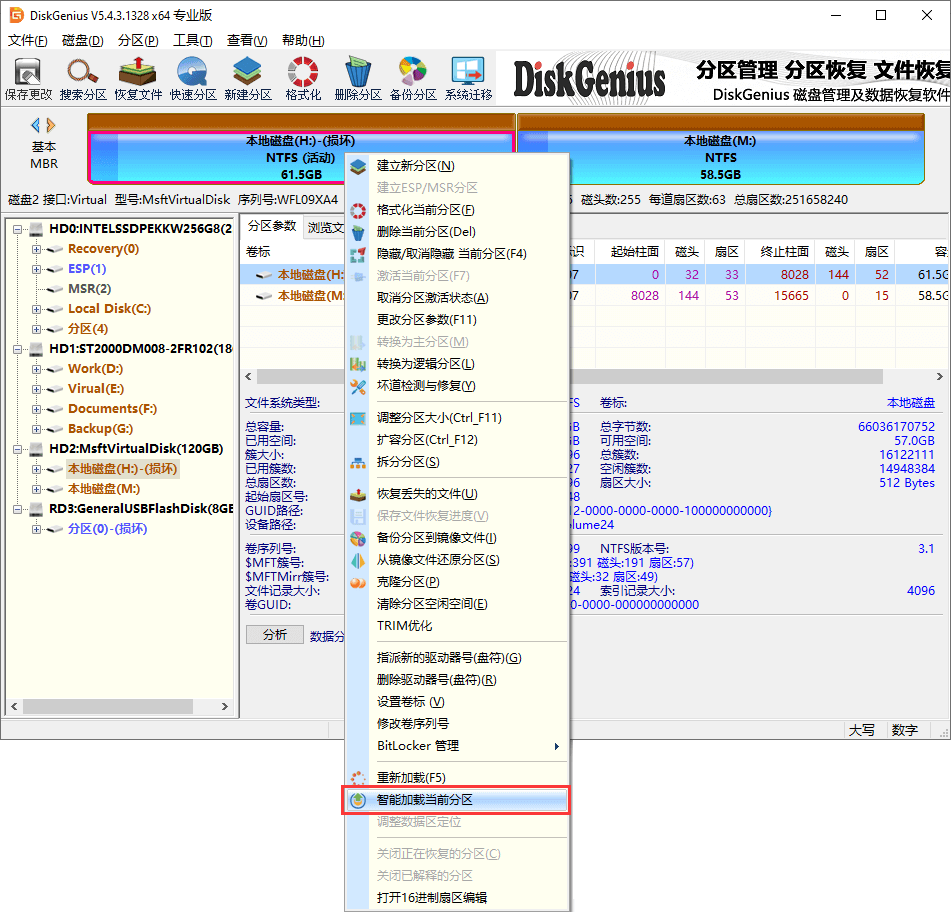Viewport: 951px width, 912px height.
Task: Switch to the 分区参数 tab
Action: pos(272,226)
